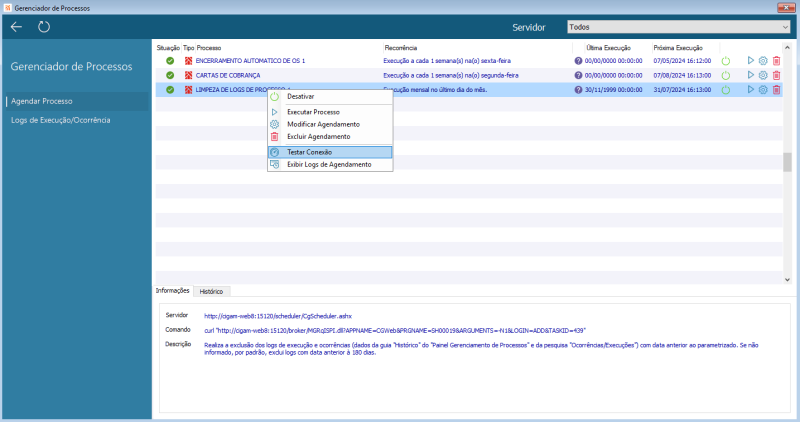The height and width of the screenshot is (422, 800).
Task: Click next execution 07/05/2024 16:12:00
Action: [682, 61]
